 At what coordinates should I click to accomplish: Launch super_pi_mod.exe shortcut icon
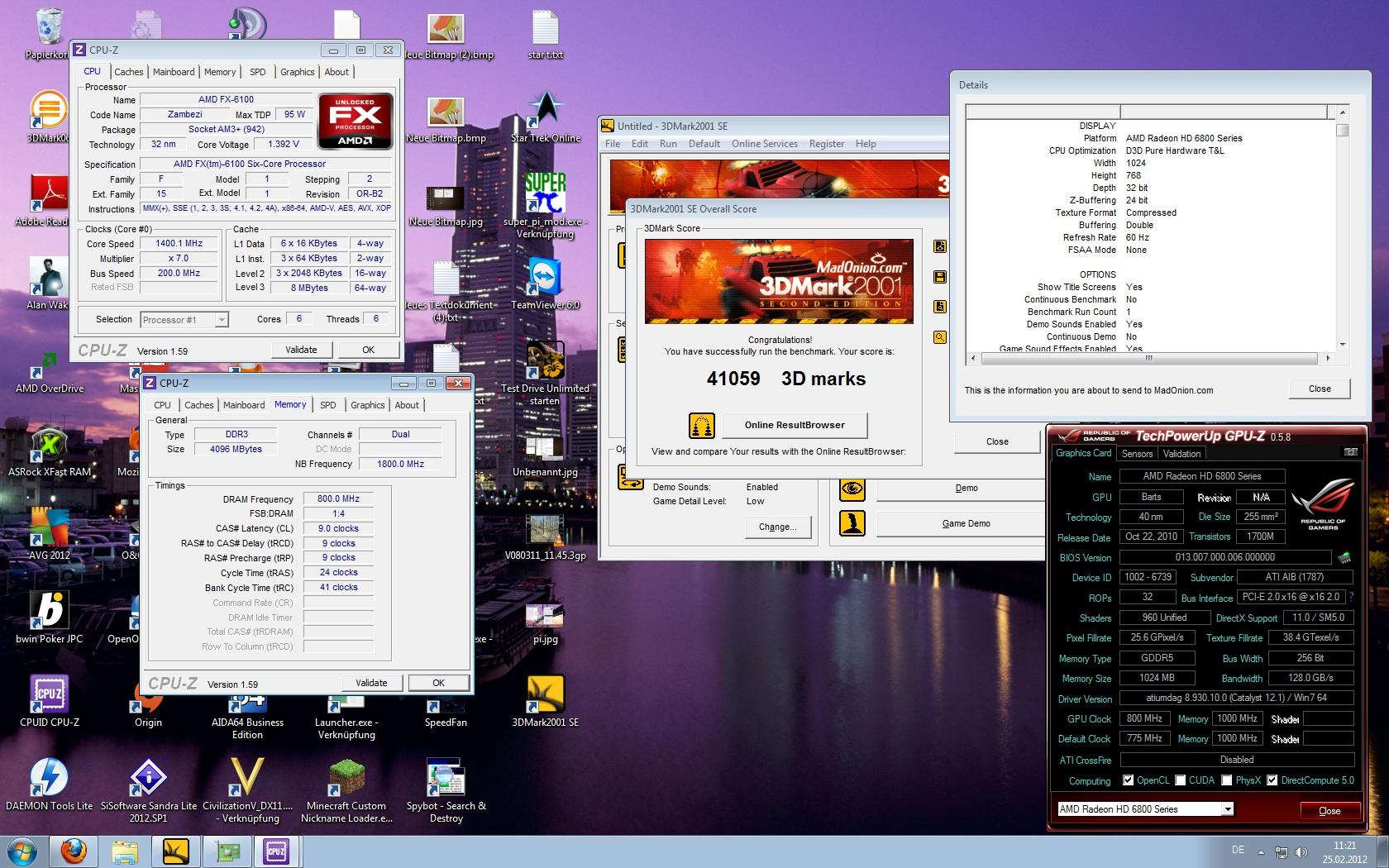click(546, 205)
